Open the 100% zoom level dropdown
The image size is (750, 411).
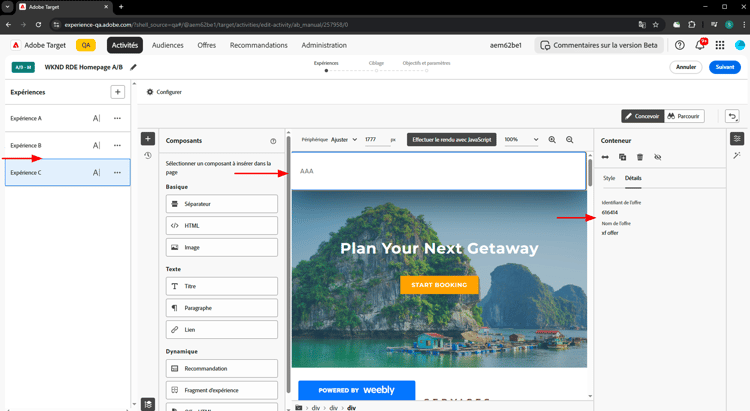tap(521, 140)
